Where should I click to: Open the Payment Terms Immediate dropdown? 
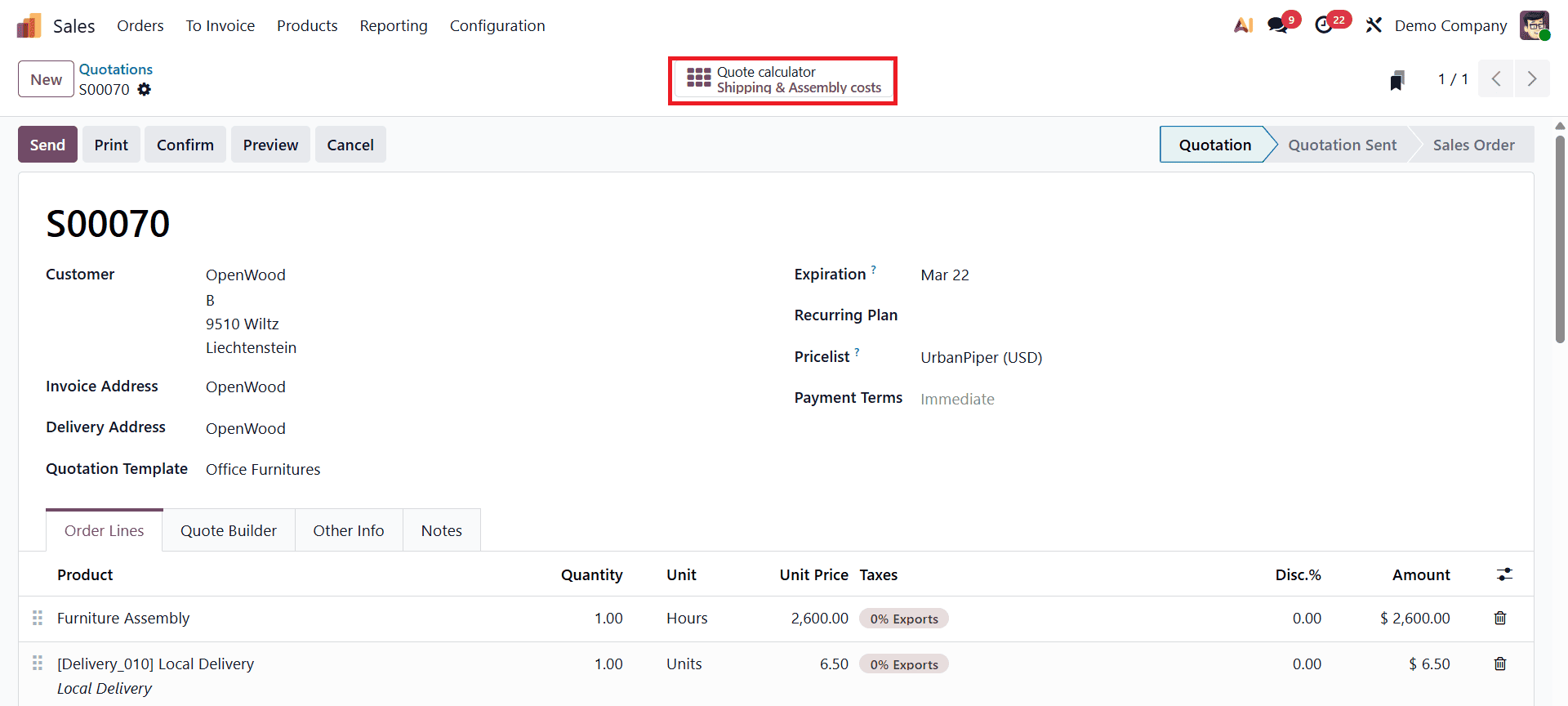957,399
